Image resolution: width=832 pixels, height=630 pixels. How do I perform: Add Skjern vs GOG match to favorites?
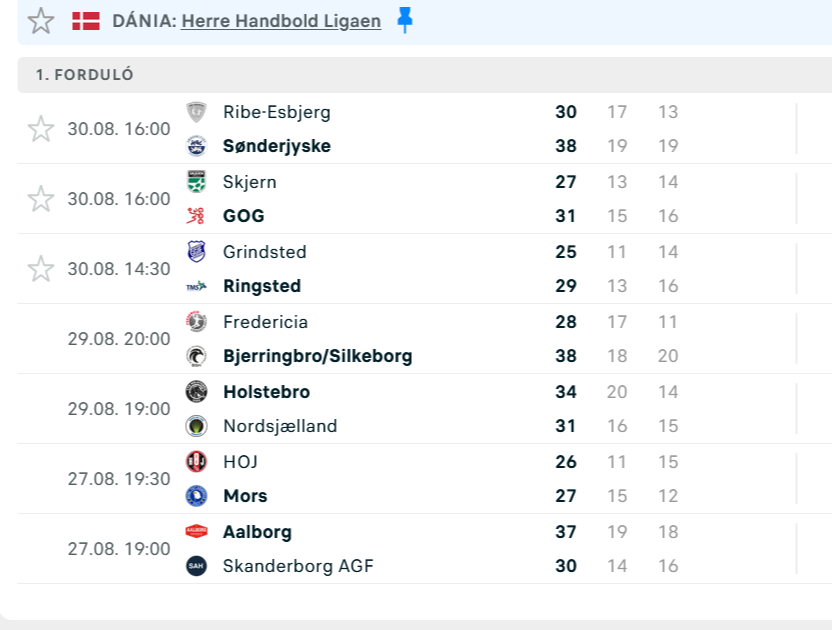click(x=41, y=199)
